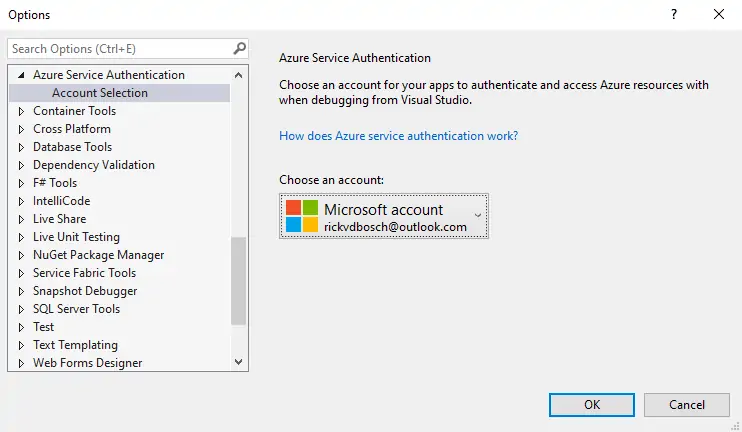Select Web Forms Designer category label
The image size is (742, 432).
(x=88, y=362)
